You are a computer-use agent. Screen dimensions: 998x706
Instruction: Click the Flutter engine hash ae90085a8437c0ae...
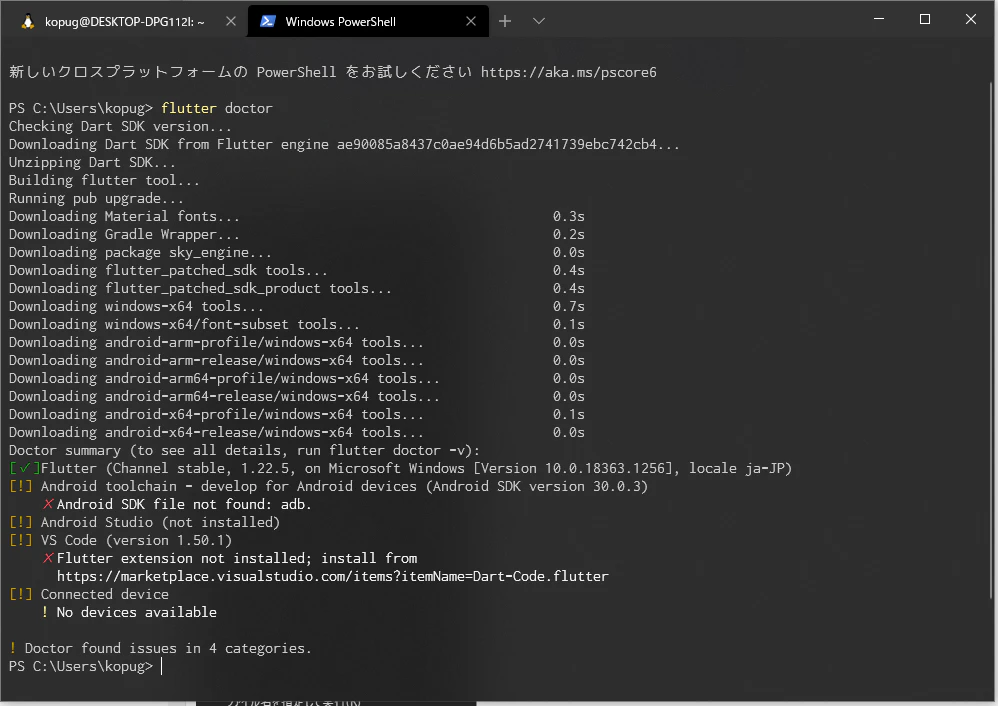(x=496, y=145)
